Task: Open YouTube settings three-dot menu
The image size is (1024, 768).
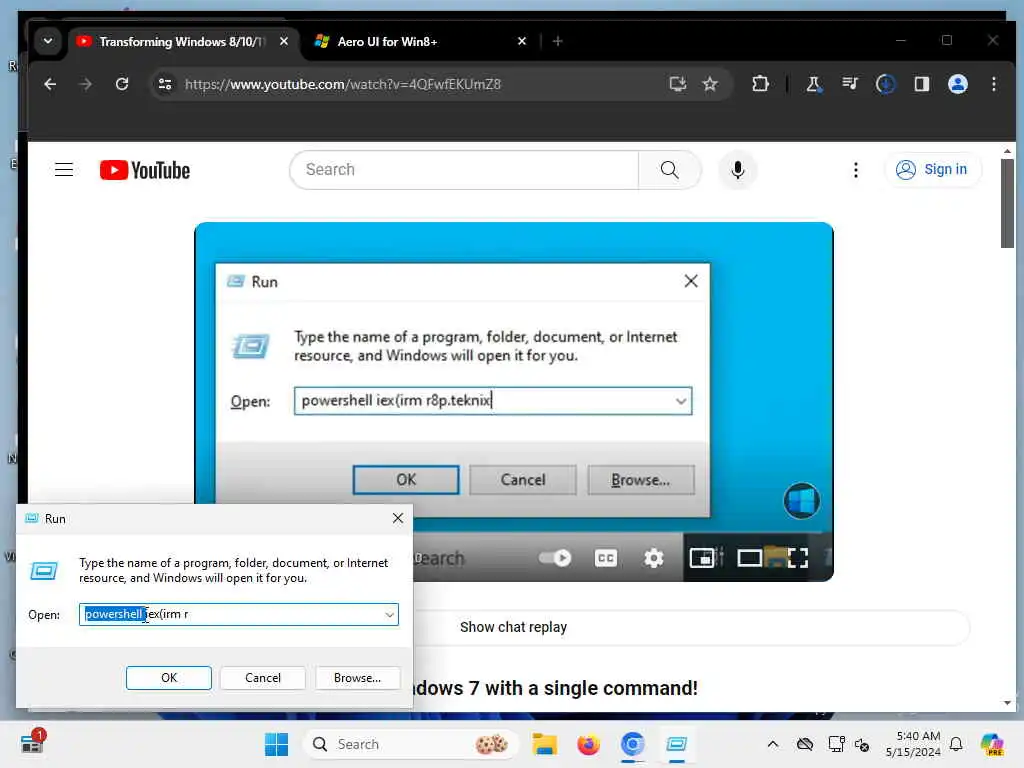Action: click(856, 170)
